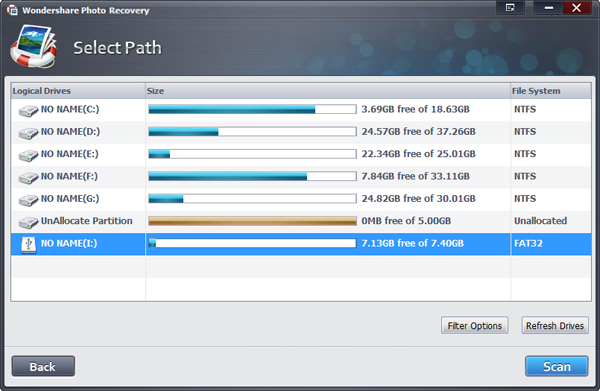Select the NTFS label of drive G:
The height and width of the screenshot is (391, 600).
pos(525,199)
